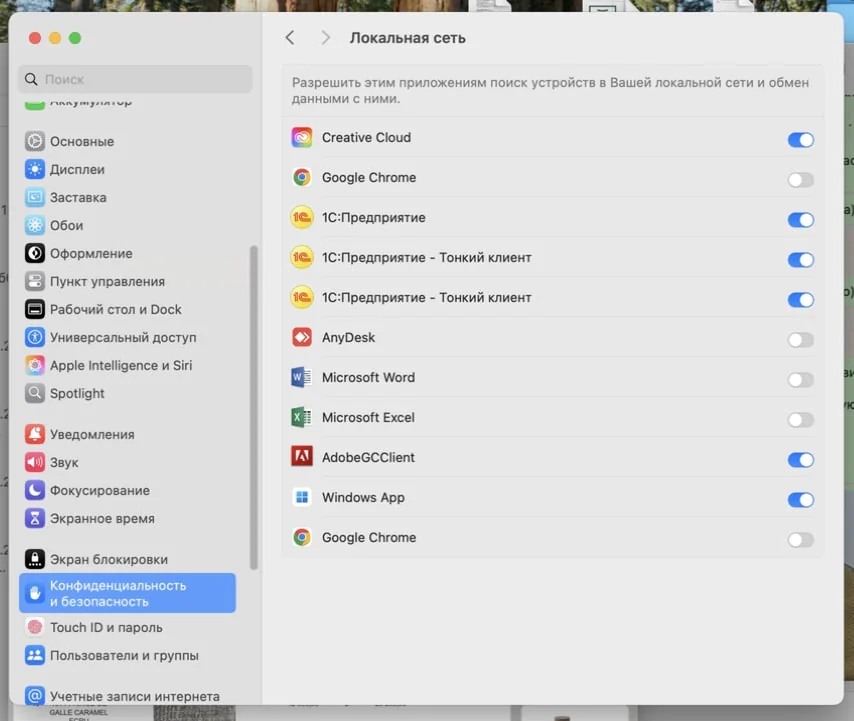854x721 pixels.
Task: Click the Оформление icon
Action: pyautogui.click(x=35, y=253)
